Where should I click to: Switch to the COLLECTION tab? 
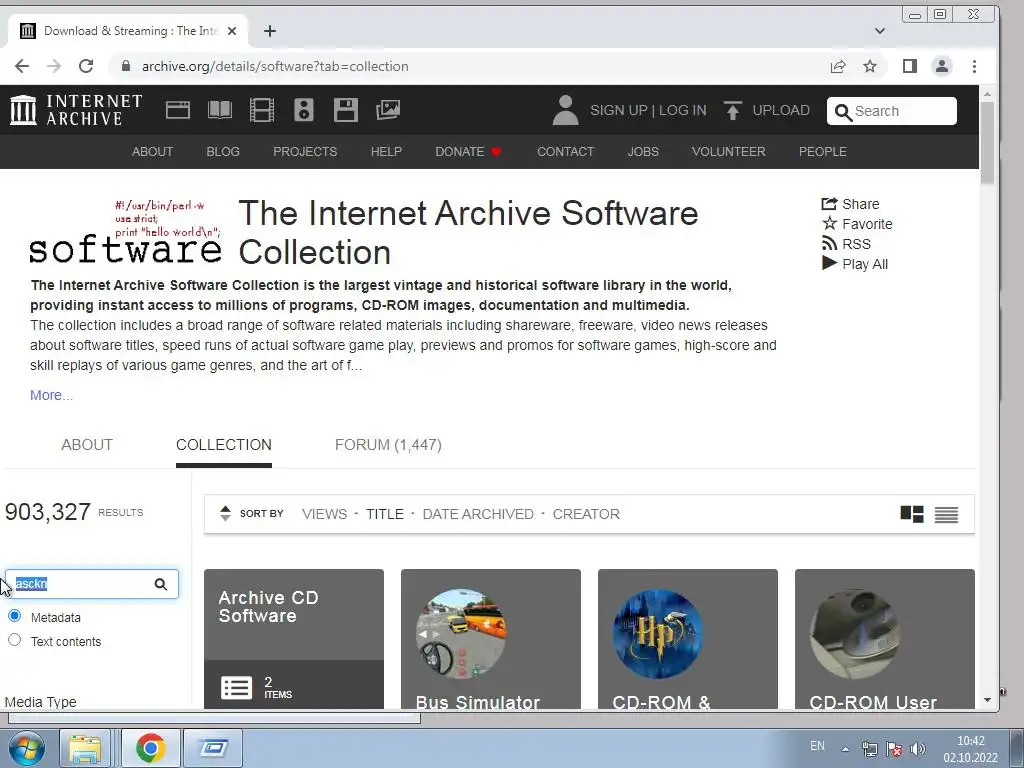coord(224,445)
